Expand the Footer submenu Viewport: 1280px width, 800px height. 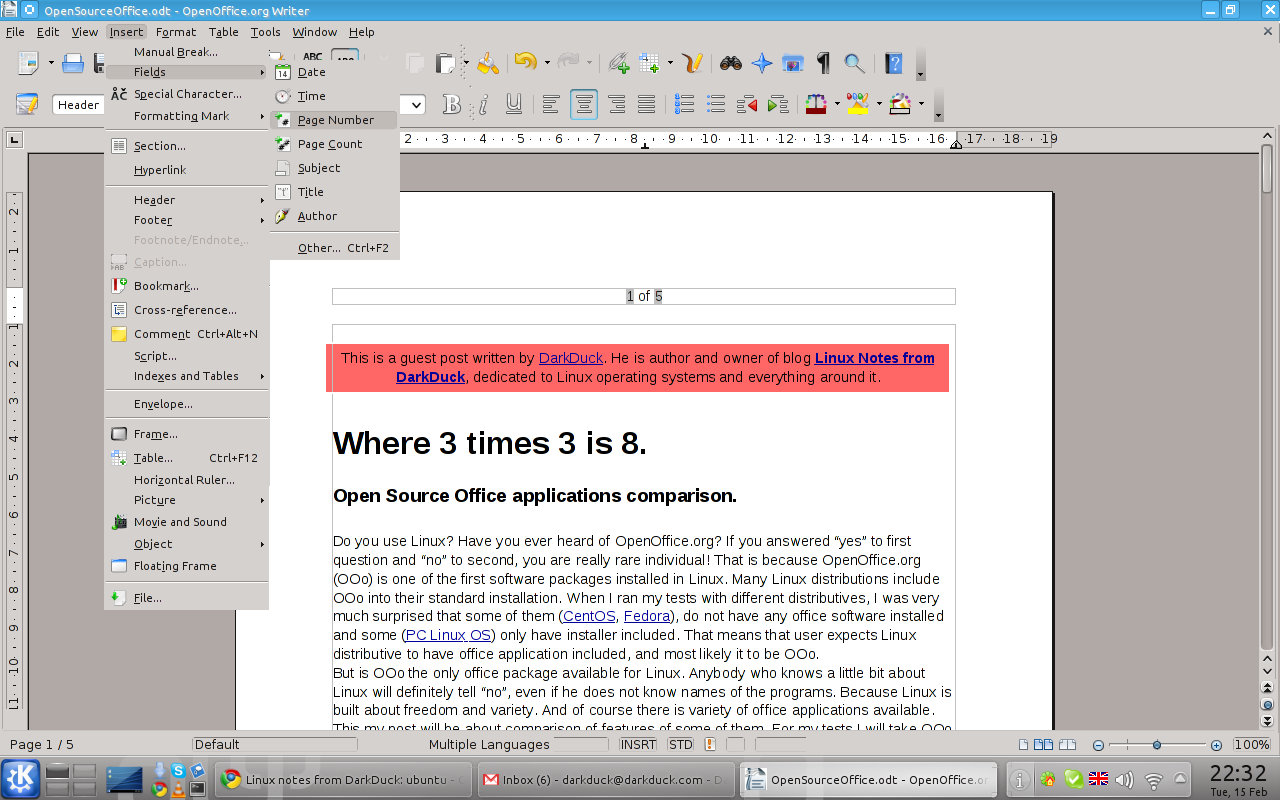point(187,220)
